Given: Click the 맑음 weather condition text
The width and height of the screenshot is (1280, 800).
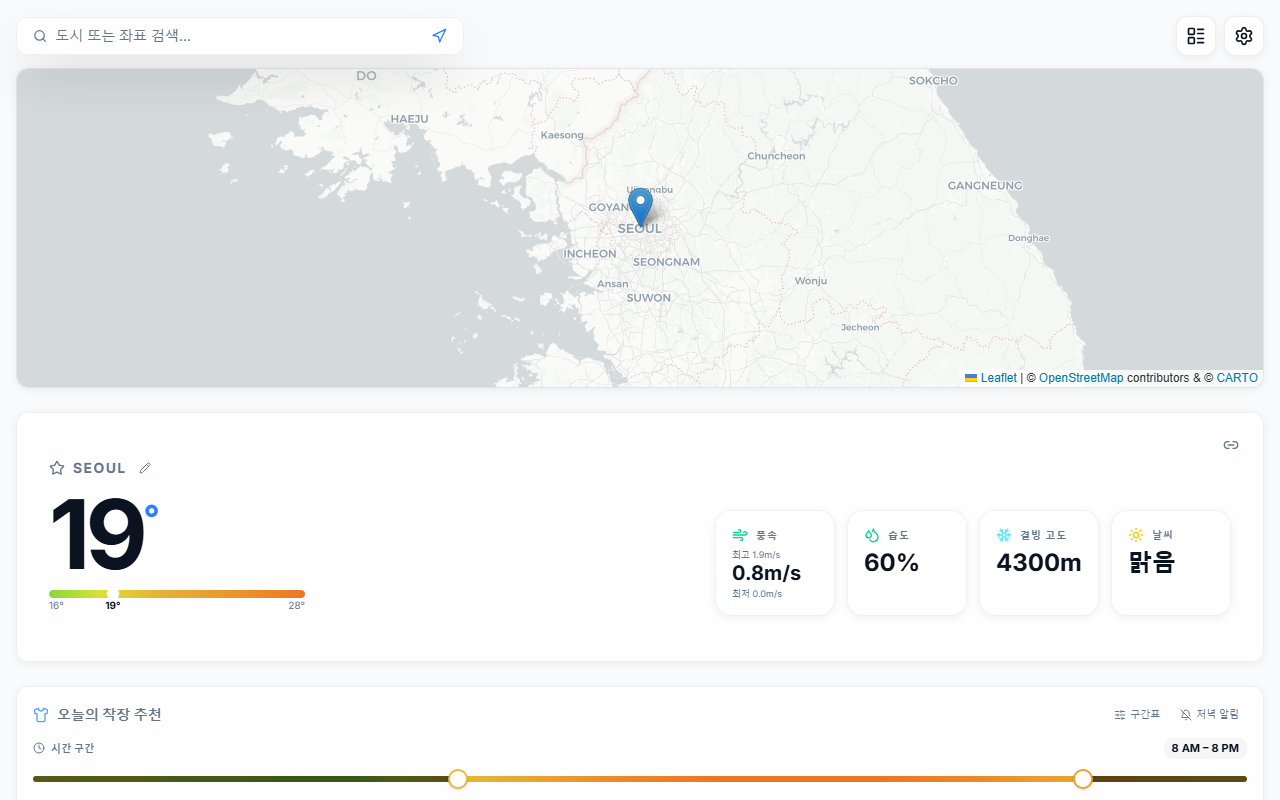Looking at the screenshot, I should (1151, 563).
